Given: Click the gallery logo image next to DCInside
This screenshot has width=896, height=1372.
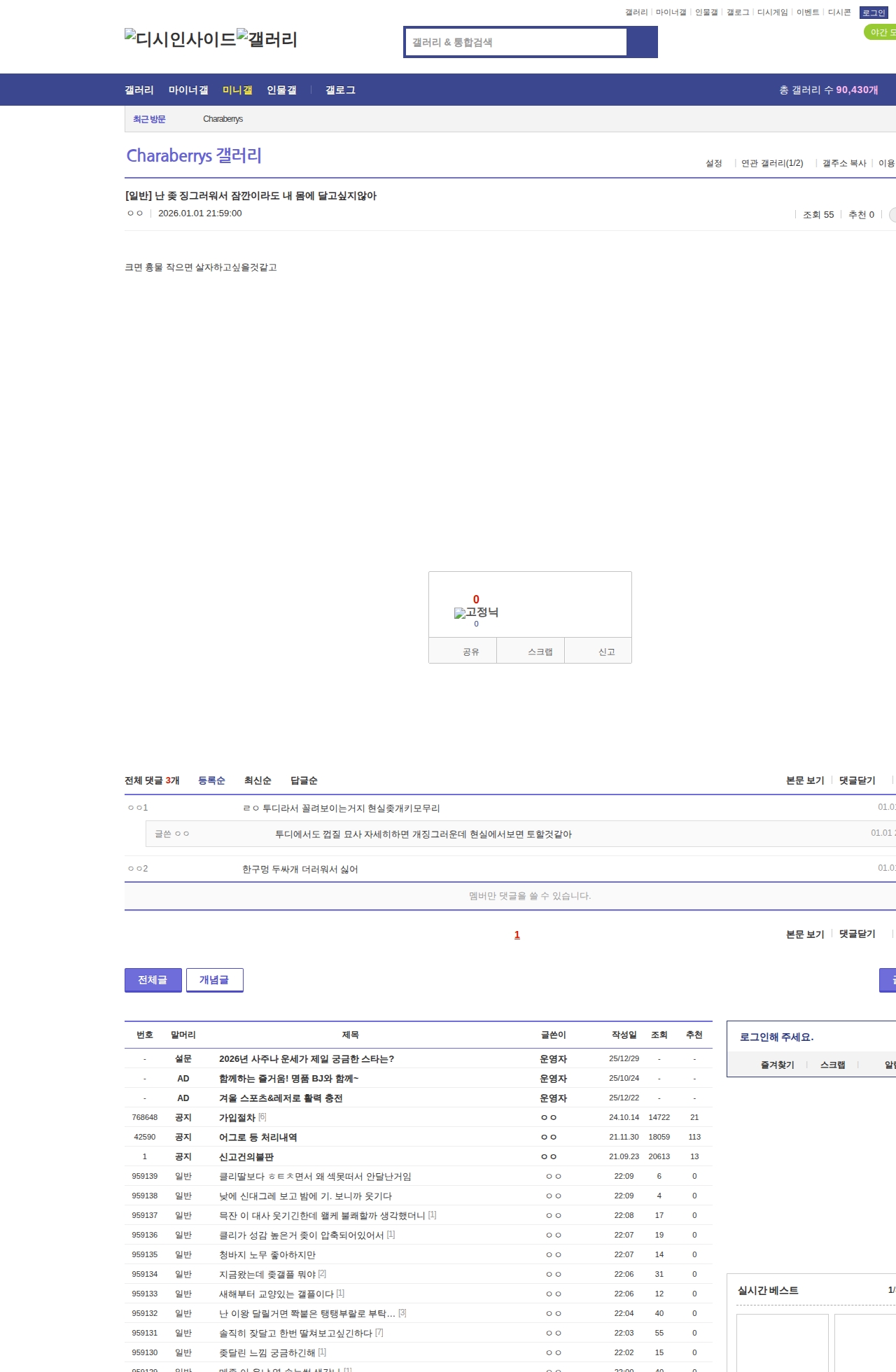Looking at the screenshot, I should (267, 39).
